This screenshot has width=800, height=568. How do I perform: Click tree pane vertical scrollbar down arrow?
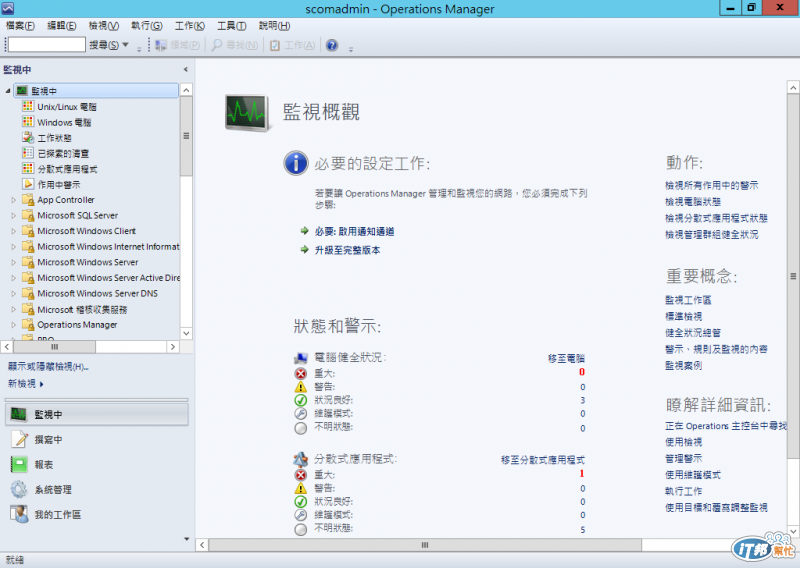point(186,333)
